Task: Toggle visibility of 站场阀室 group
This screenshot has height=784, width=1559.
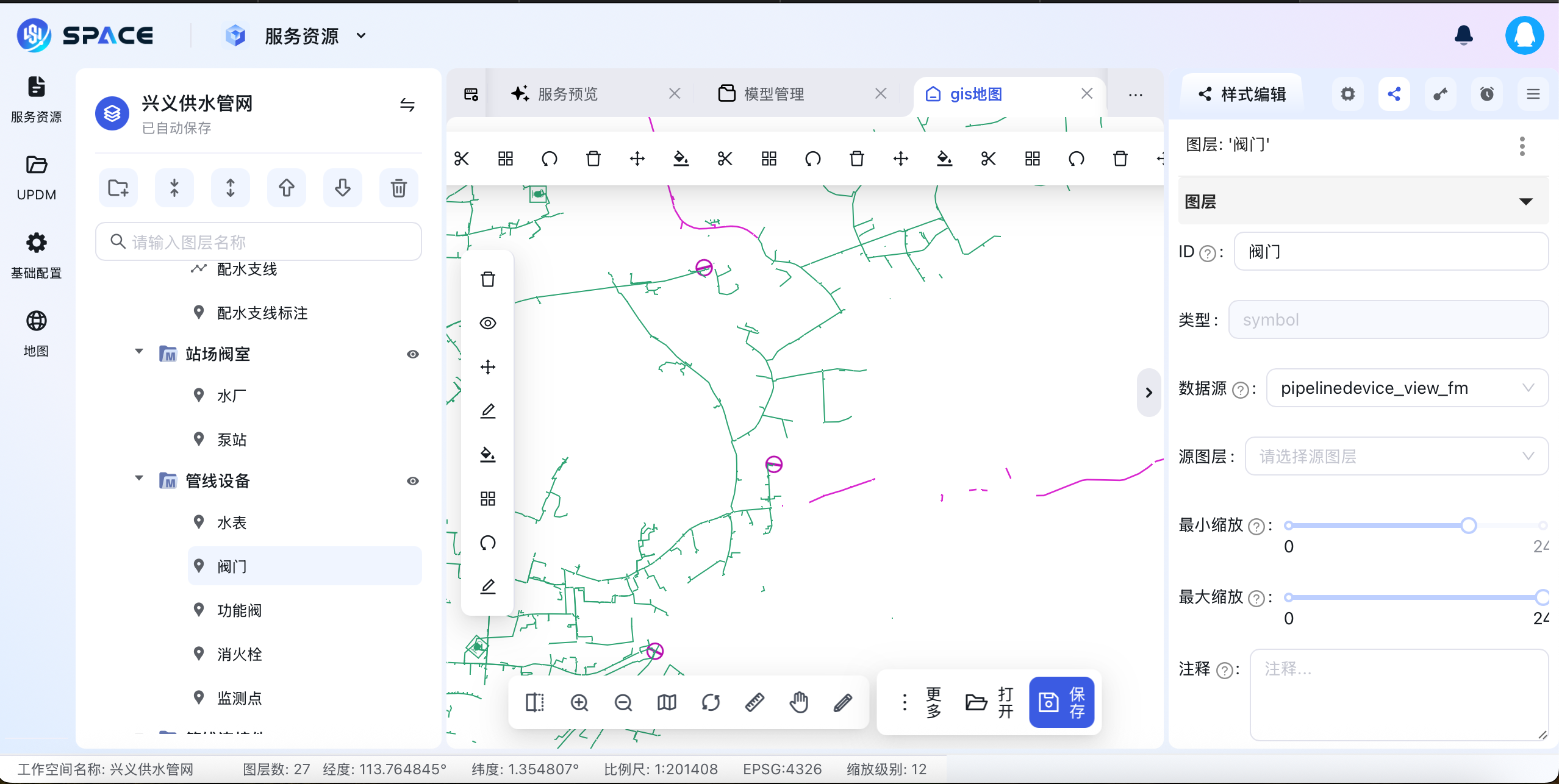Action: tap(413, 354)
